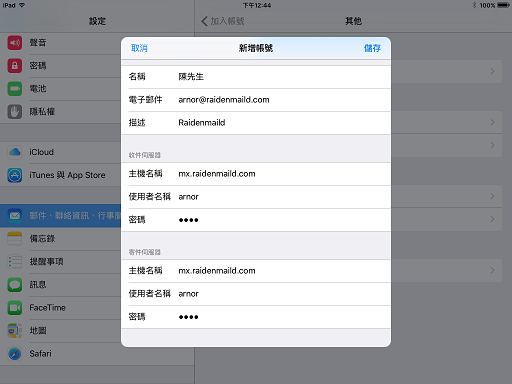This screenshot has width=512, height=384.
Task: Select Mail, Contacts, Calendars sidebar item
Action: point(61,216)
